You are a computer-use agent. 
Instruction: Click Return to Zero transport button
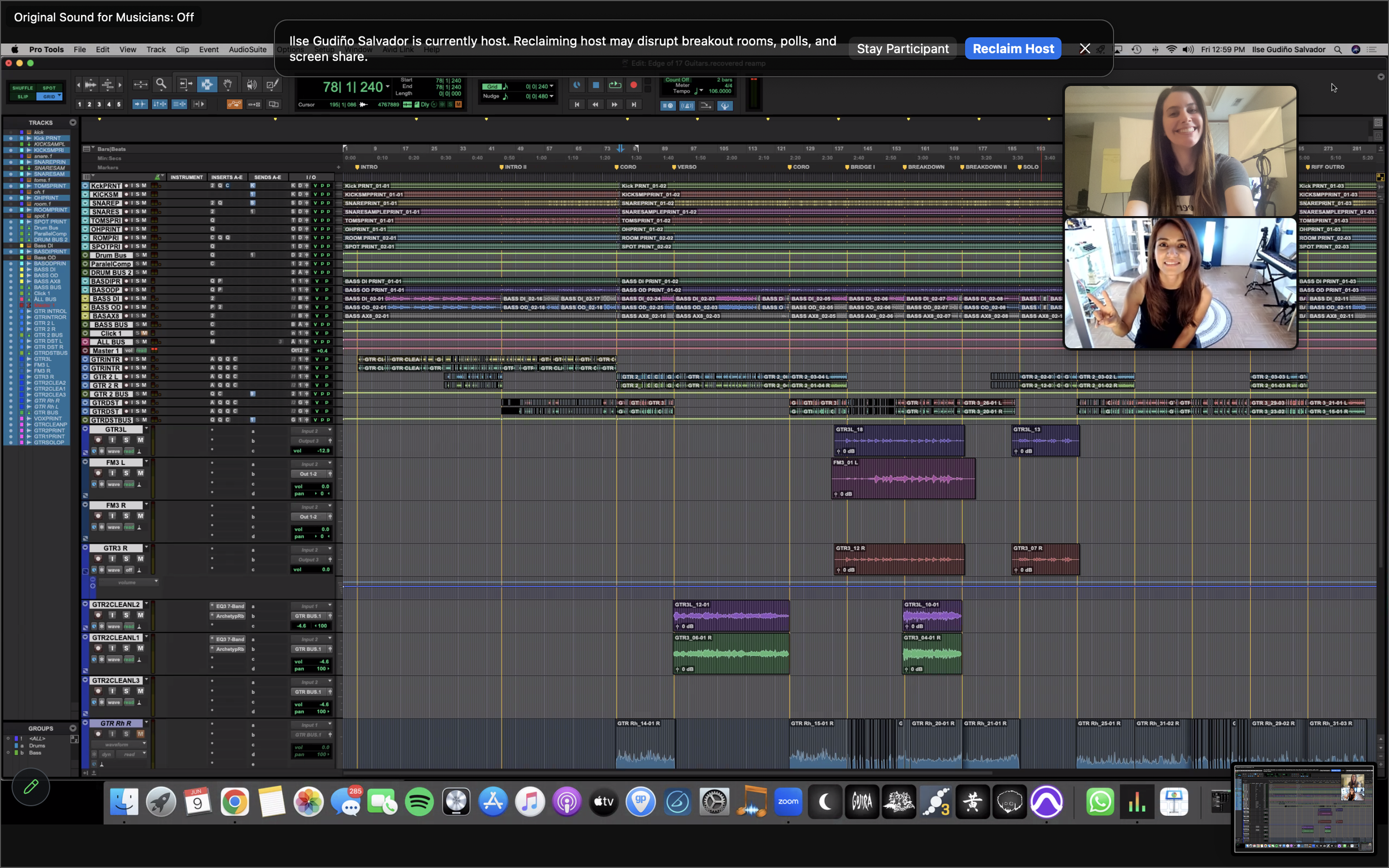click(577, 104)
